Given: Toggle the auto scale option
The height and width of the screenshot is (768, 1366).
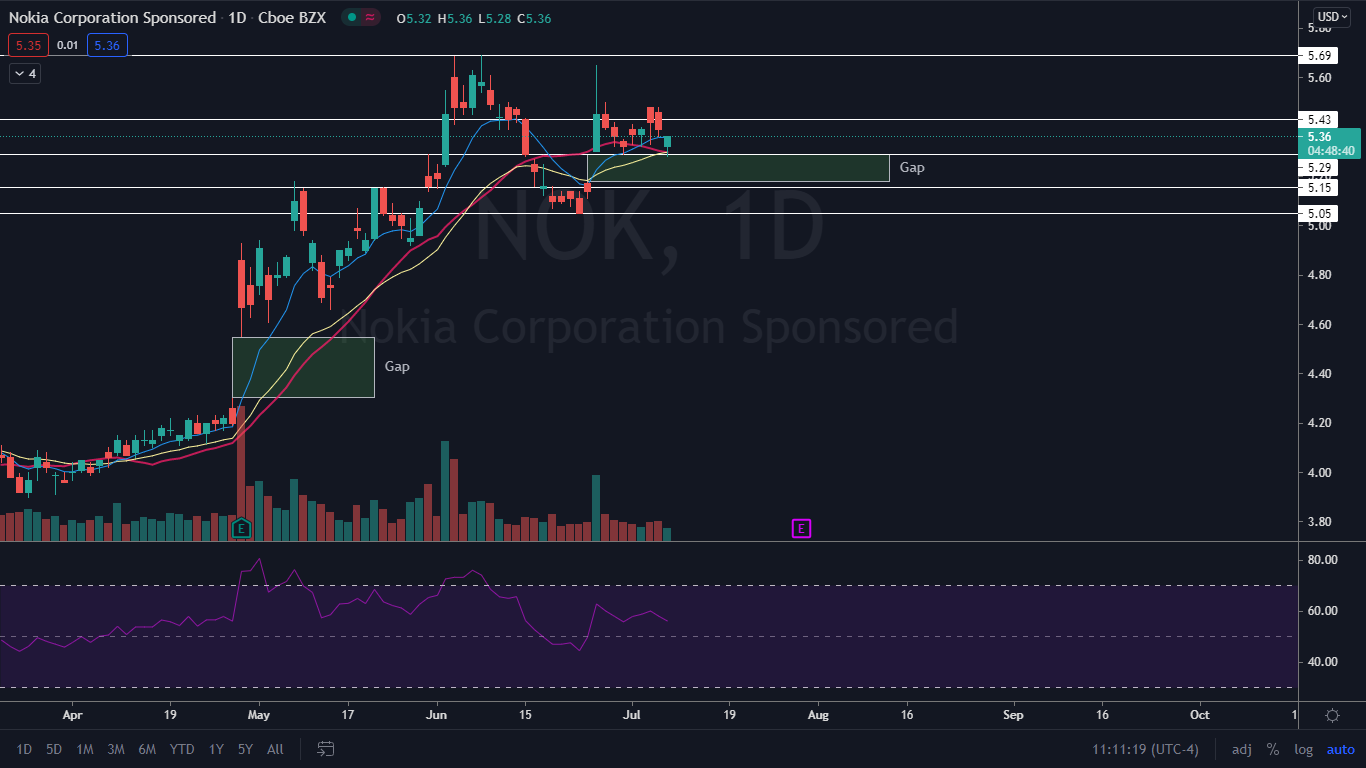Looking at the screenshot, I should [1340, 749].
